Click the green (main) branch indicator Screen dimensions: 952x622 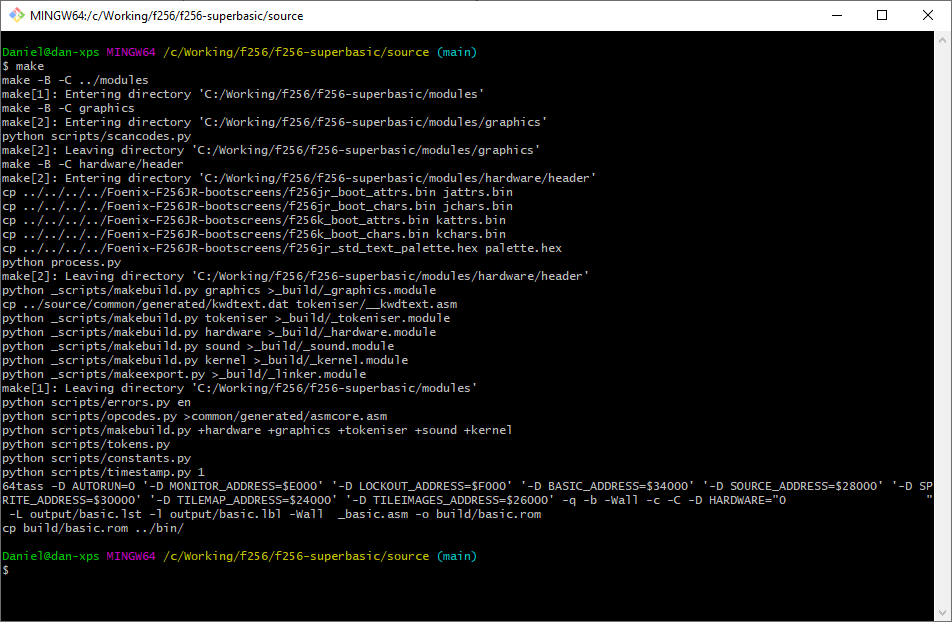pos(457,556)
